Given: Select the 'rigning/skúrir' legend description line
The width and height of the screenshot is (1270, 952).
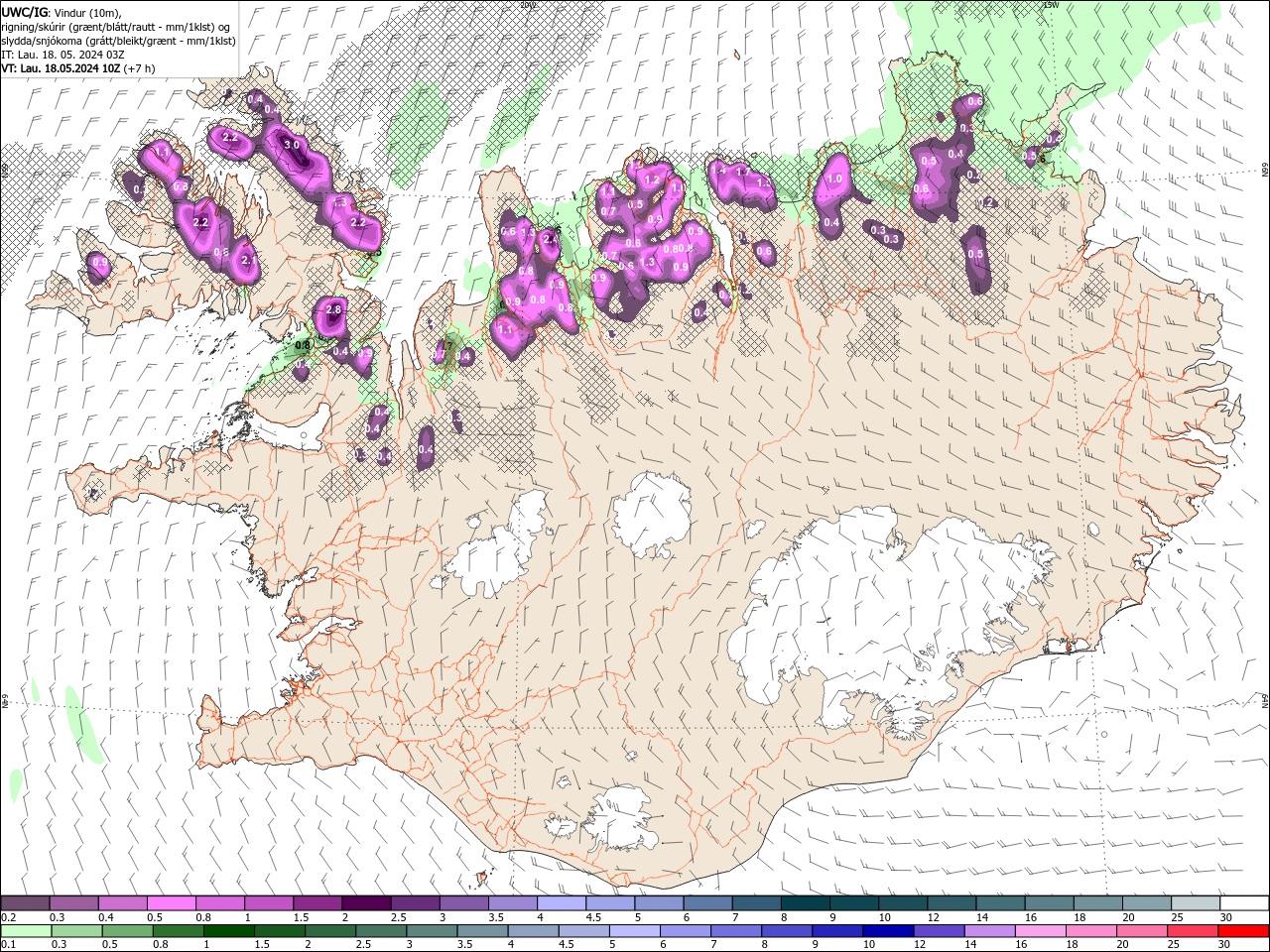Looking at the screenshot, I should (x=114, y=27).
